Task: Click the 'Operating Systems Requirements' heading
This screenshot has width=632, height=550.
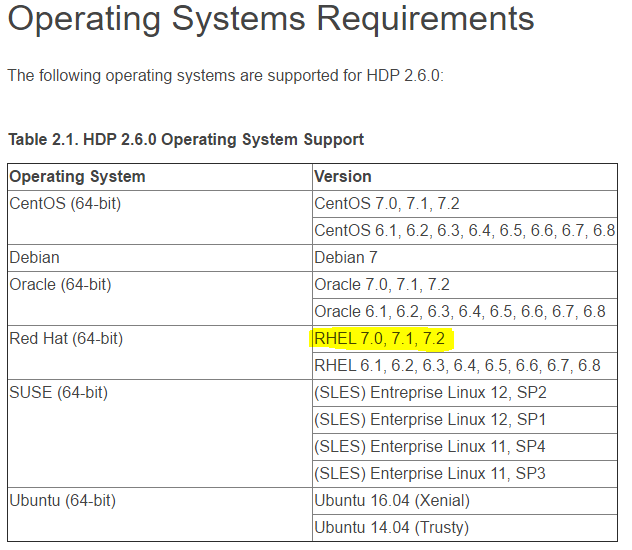Action: click(271, 19)
